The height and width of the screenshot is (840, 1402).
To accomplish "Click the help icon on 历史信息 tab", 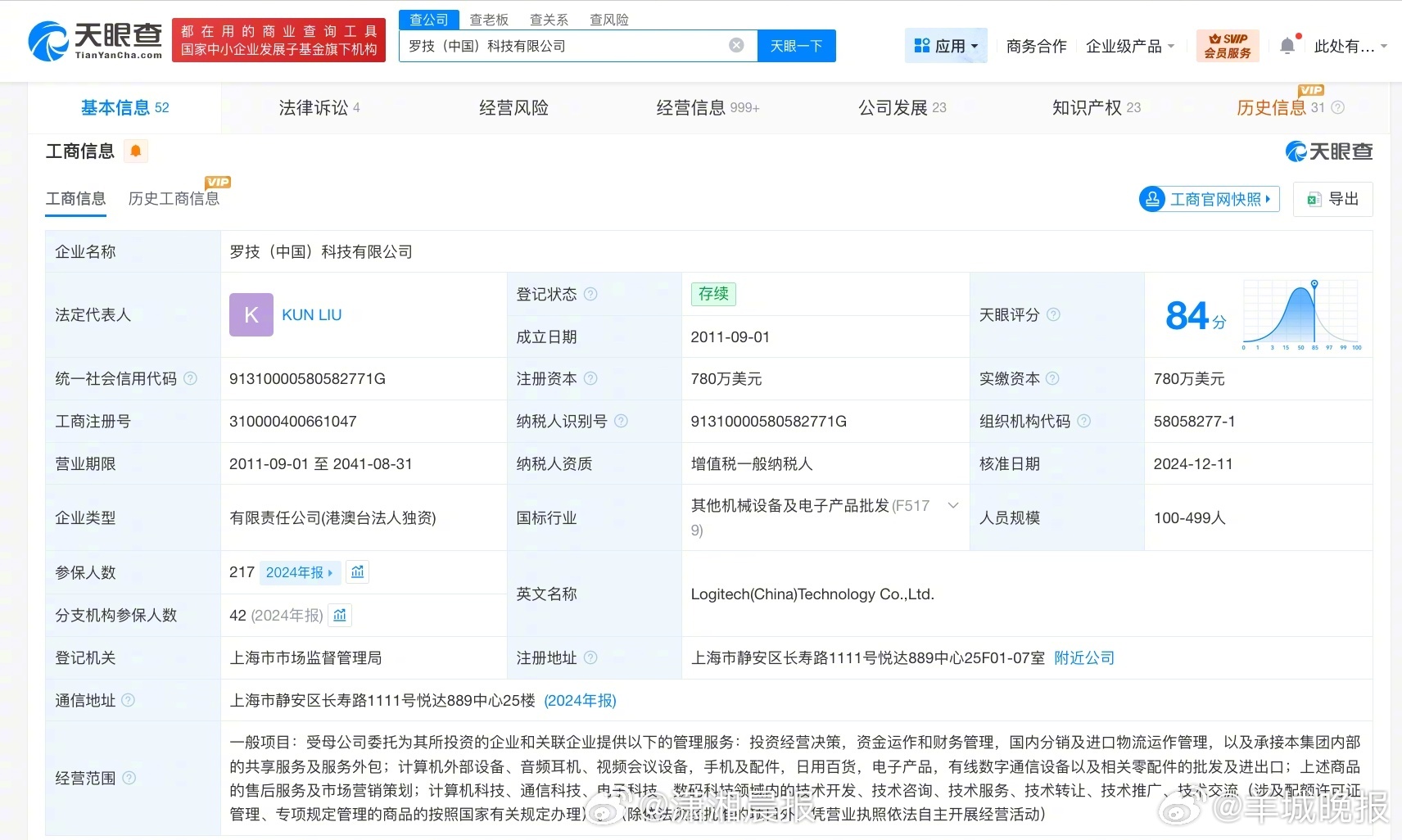I will [x=1339, y=107].
